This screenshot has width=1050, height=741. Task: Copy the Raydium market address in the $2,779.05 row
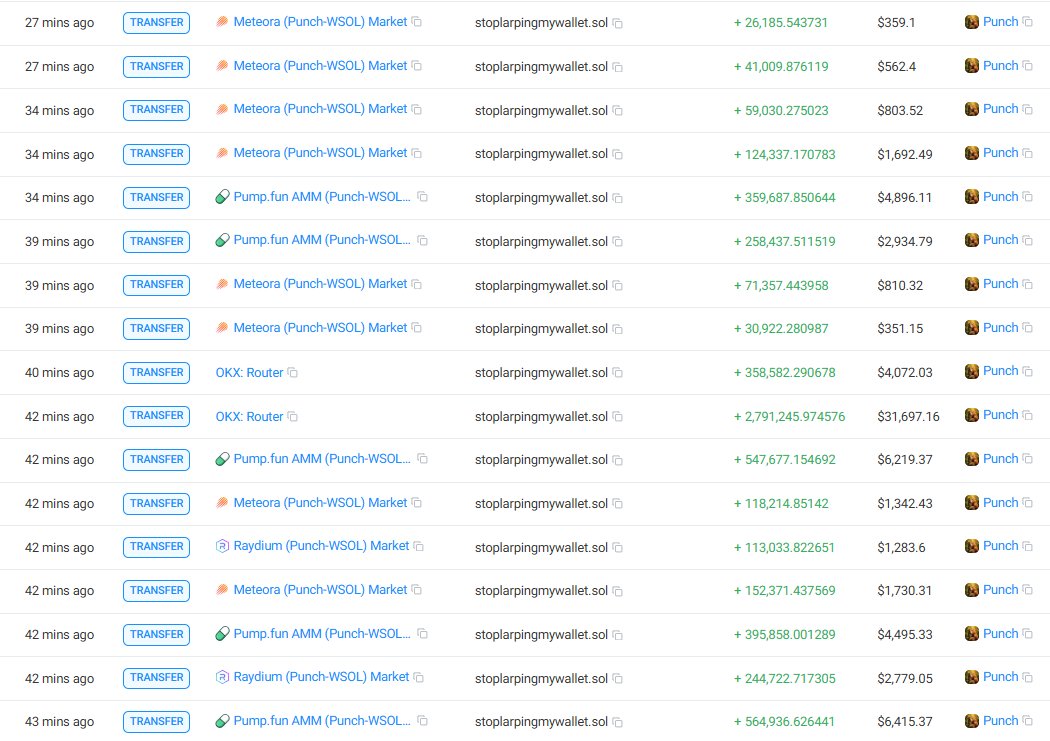419,677
